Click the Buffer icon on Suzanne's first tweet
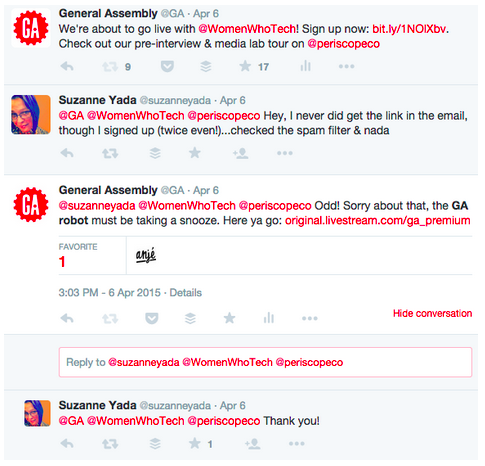This screenshot has width=485, height=466. pyautogui.click(x=155, y=153)
